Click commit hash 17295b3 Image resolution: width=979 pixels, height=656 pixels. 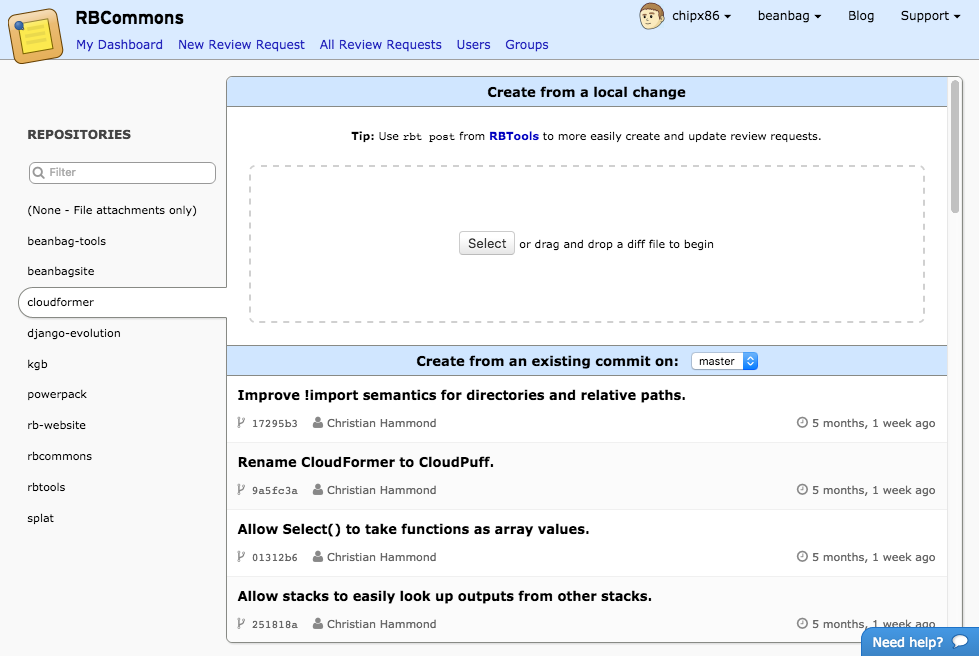pyautogui.click(x=275, y=423)
